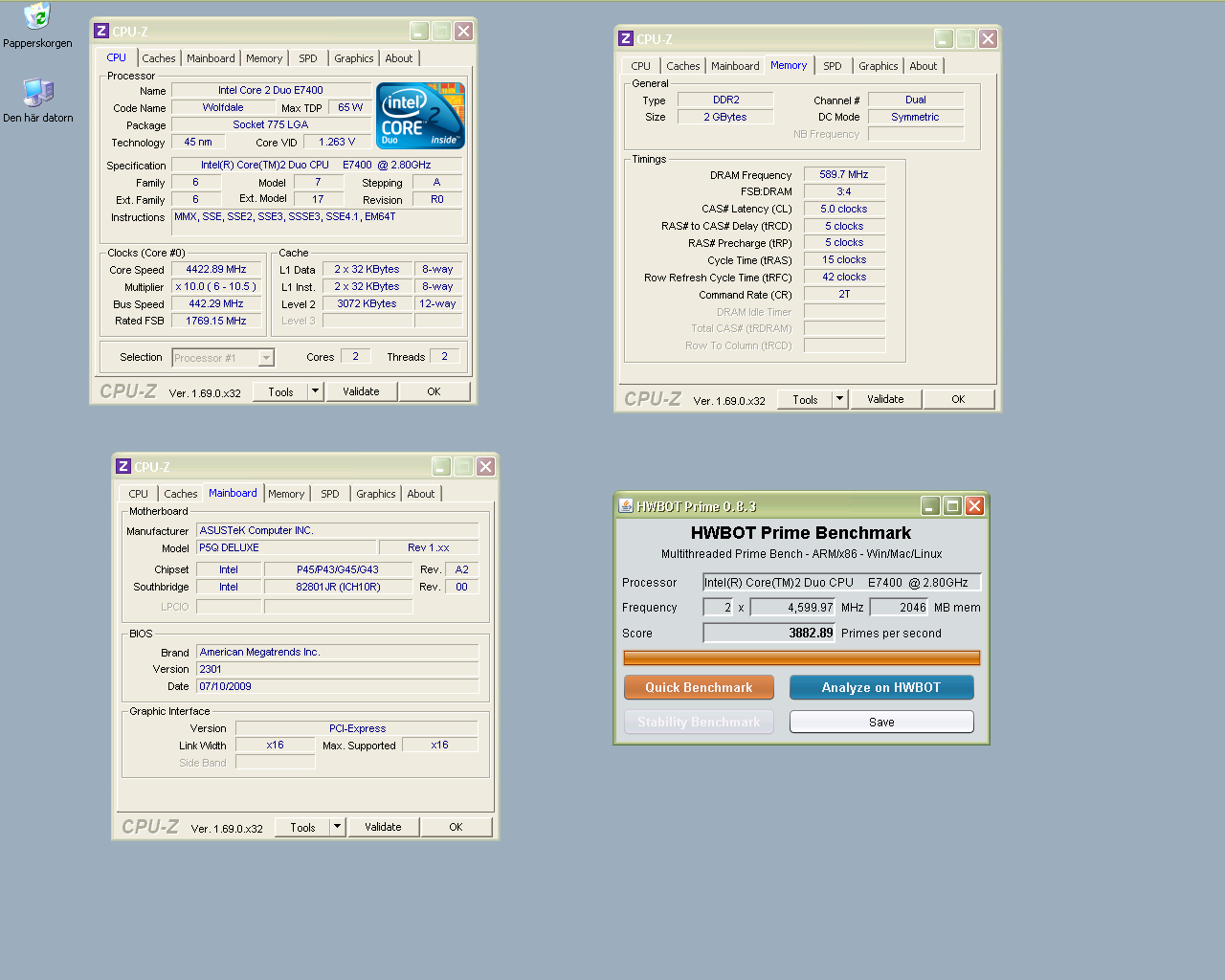
Task: Click the Code Name value Wolfdale
Action: click(x=223, y=107)
